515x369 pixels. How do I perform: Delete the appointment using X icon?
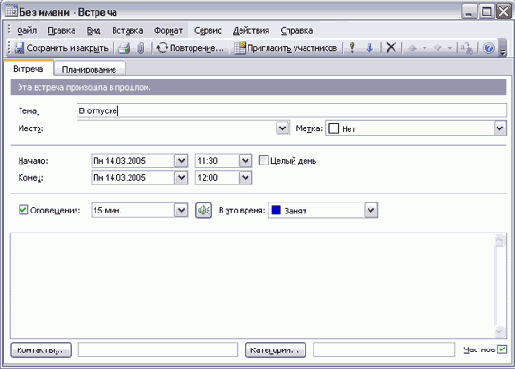(x=391, y=48)
